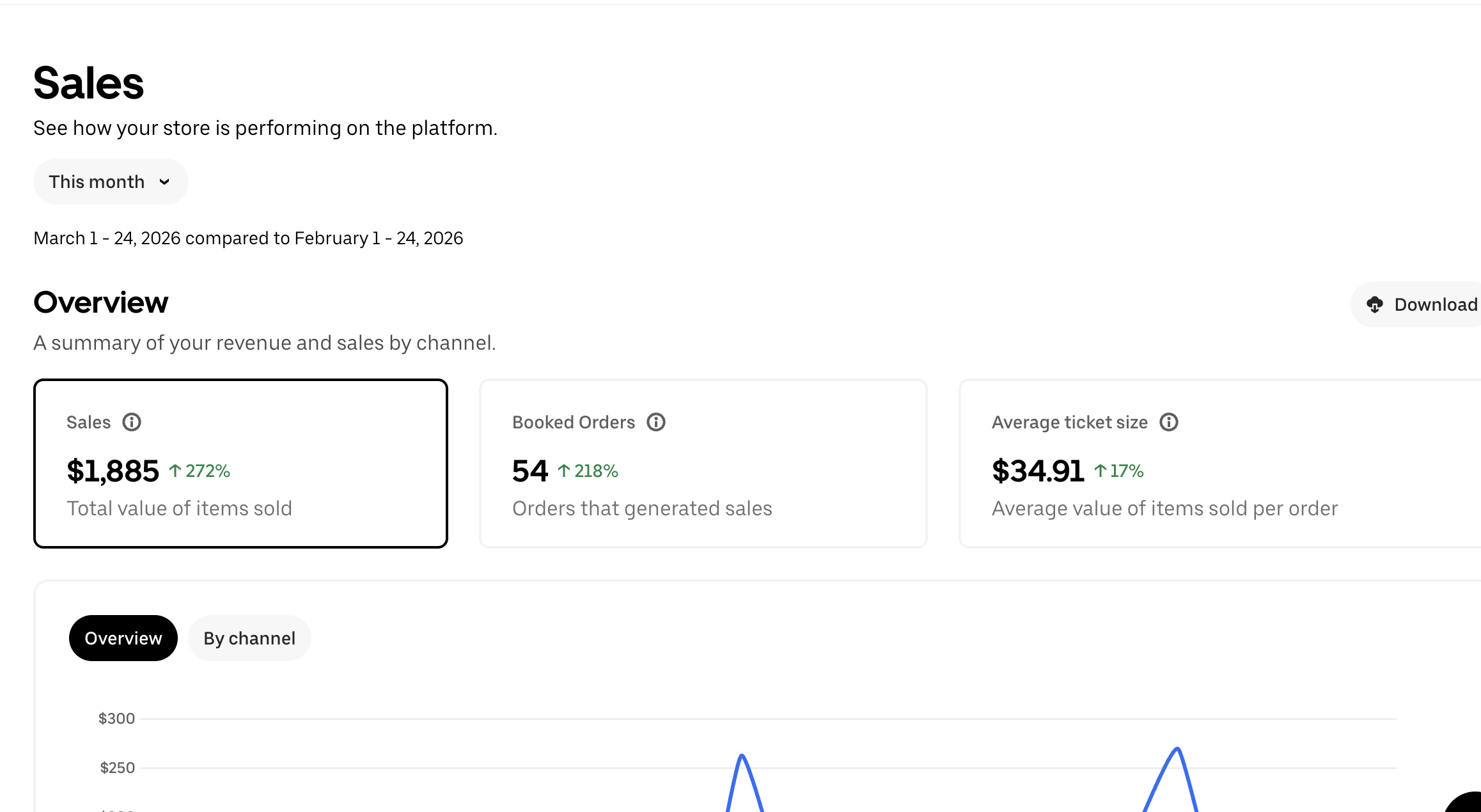
Task: Click the info icon next to Sales
Action: click(x=132, y=422)
